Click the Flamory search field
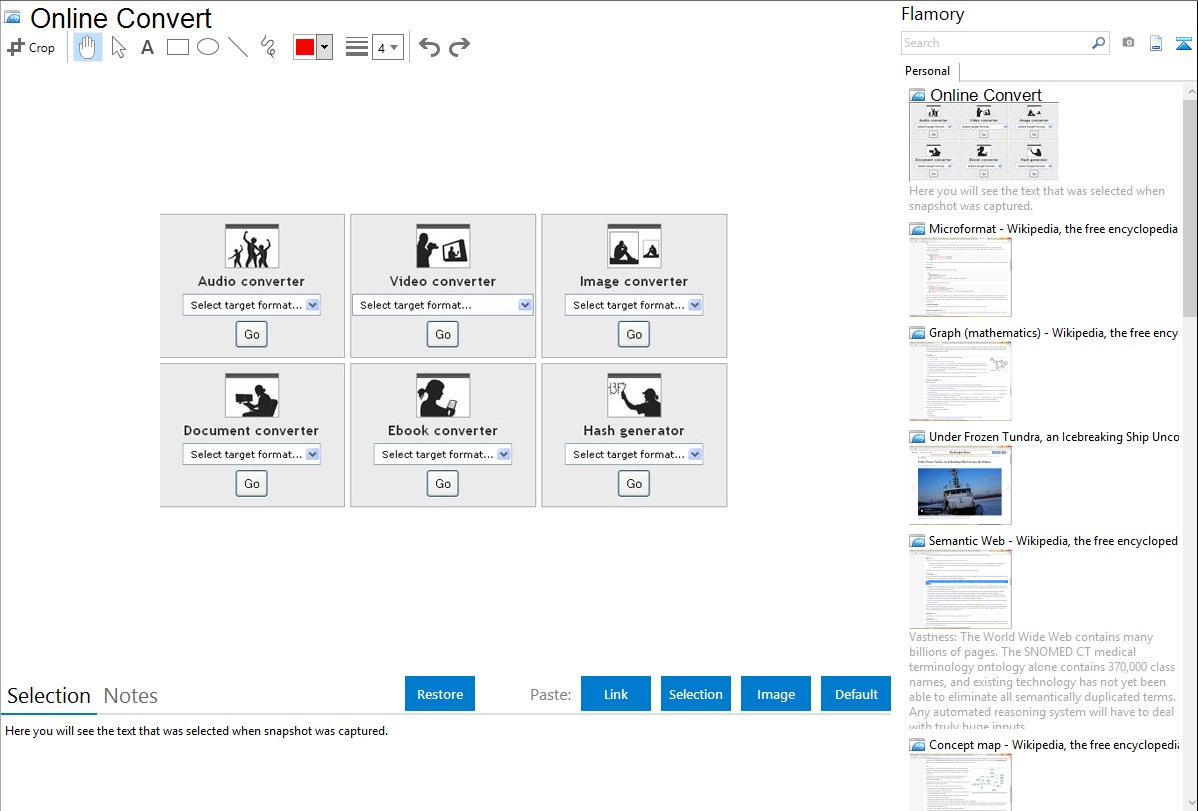Image resolution: width=1198 pixels, height=811 pixels. (996, 43)
